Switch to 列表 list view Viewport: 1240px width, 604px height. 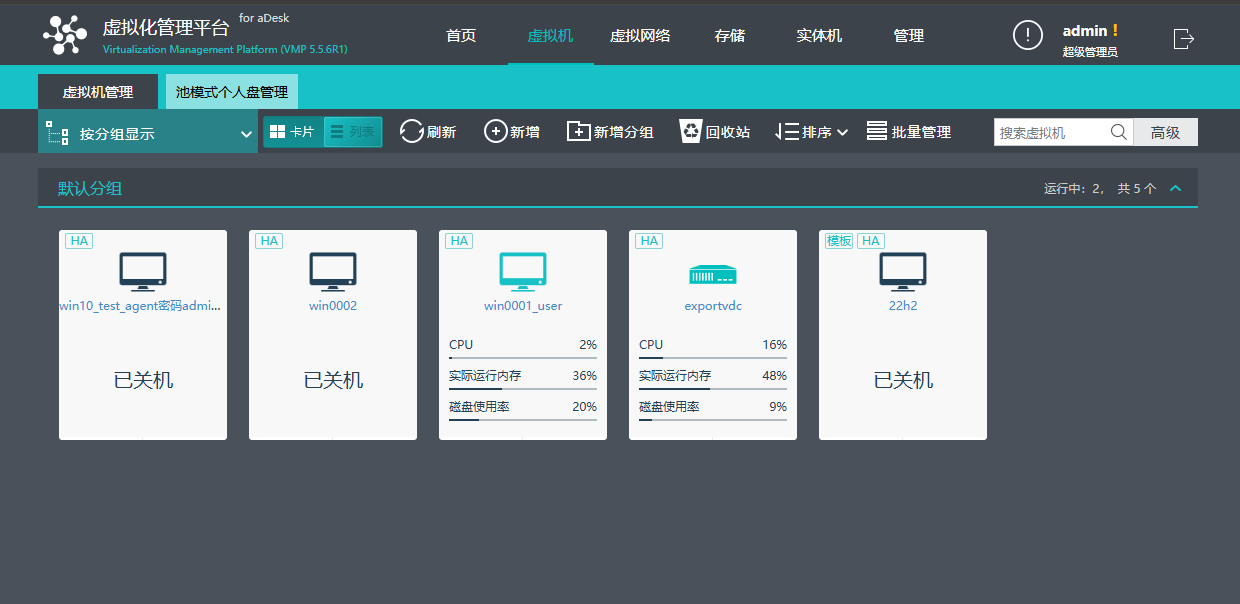tap(350, 131)
